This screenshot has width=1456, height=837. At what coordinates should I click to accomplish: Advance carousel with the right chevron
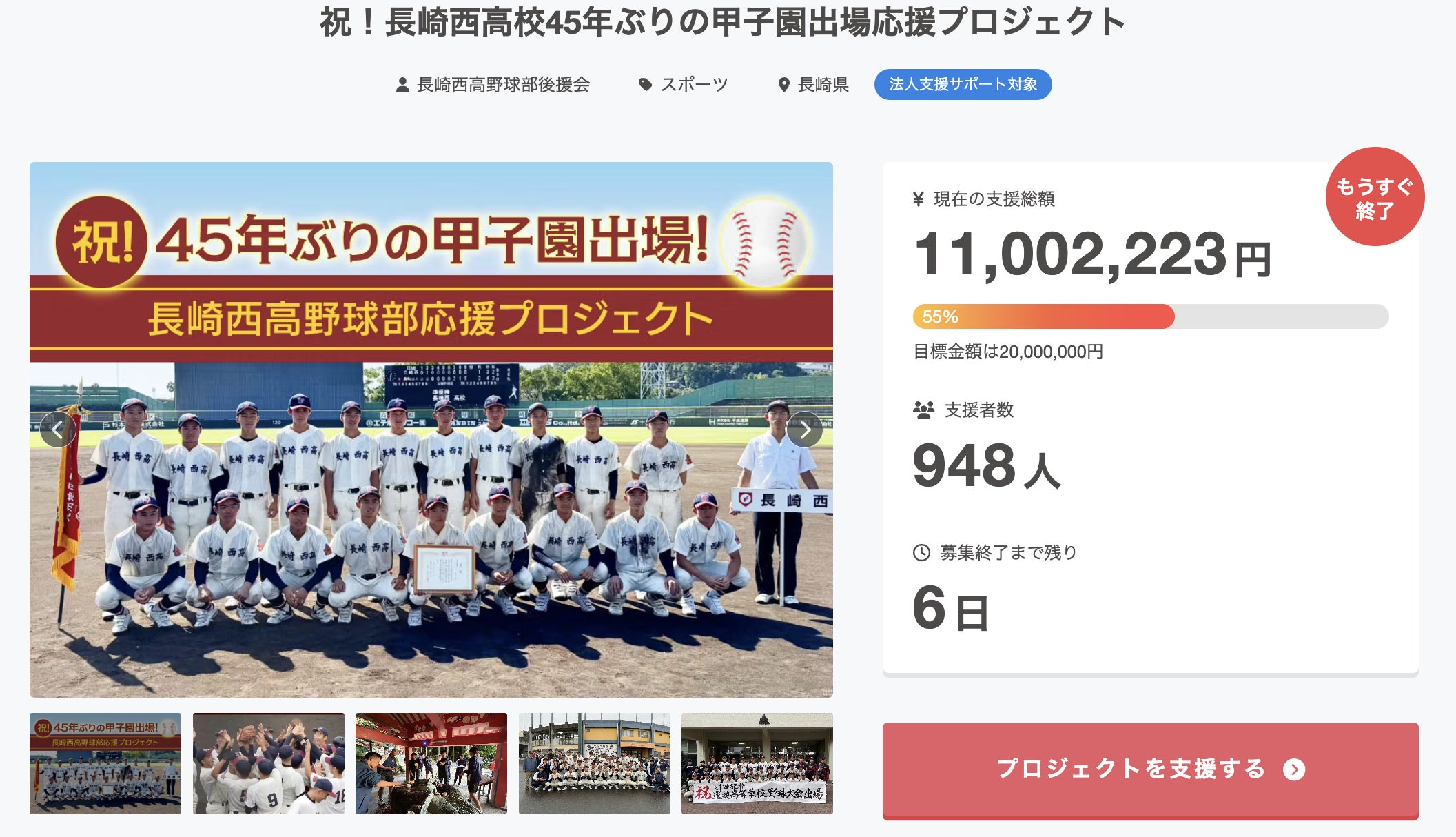(x=804, y=430)
